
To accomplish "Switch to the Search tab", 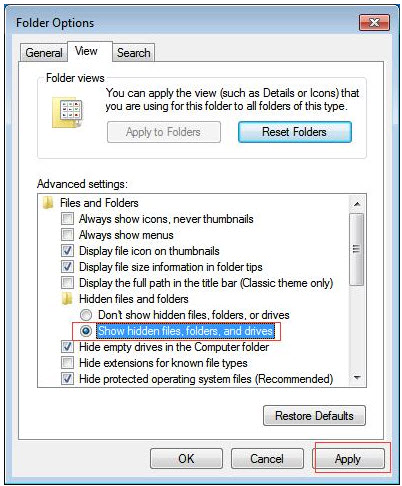I will pyautogui.click(x=133, y=53).
